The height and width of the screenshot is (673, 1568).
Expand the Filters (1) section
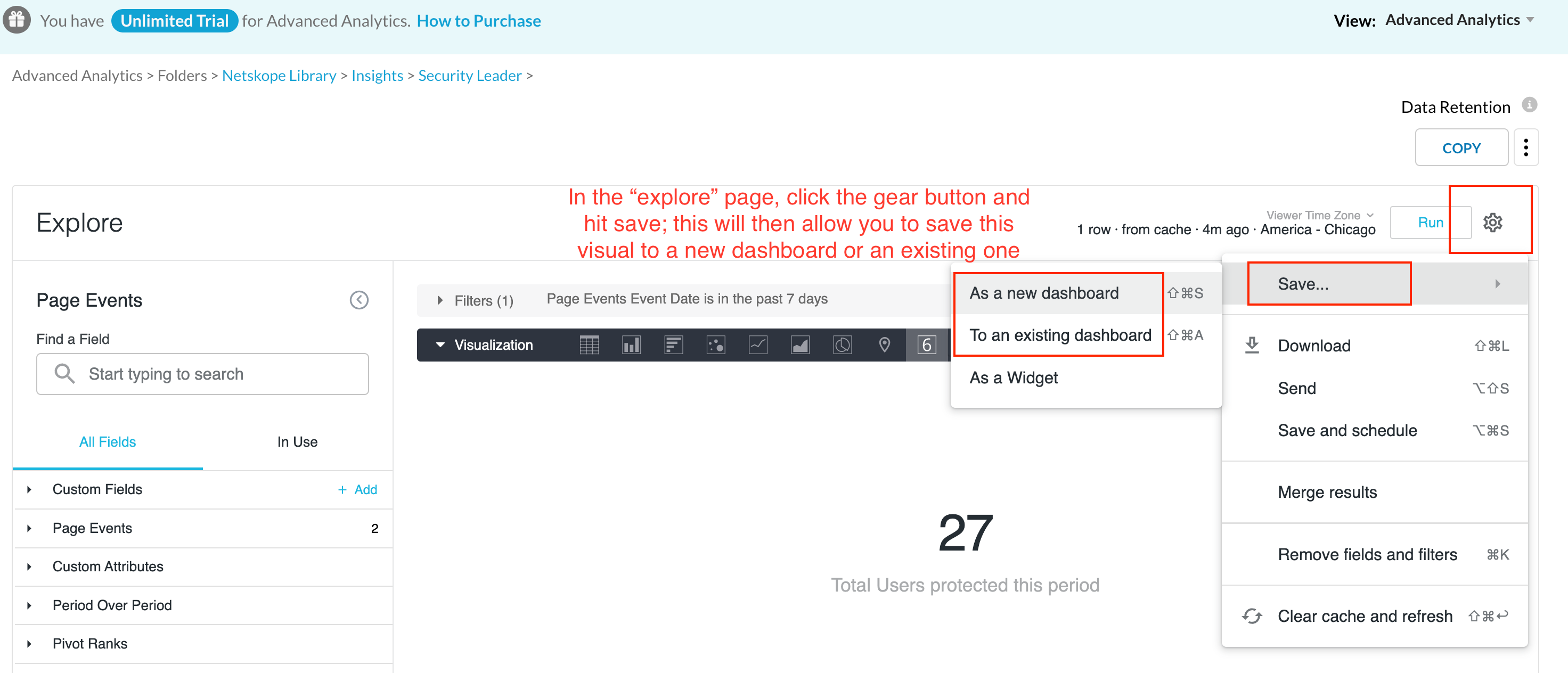439,301
